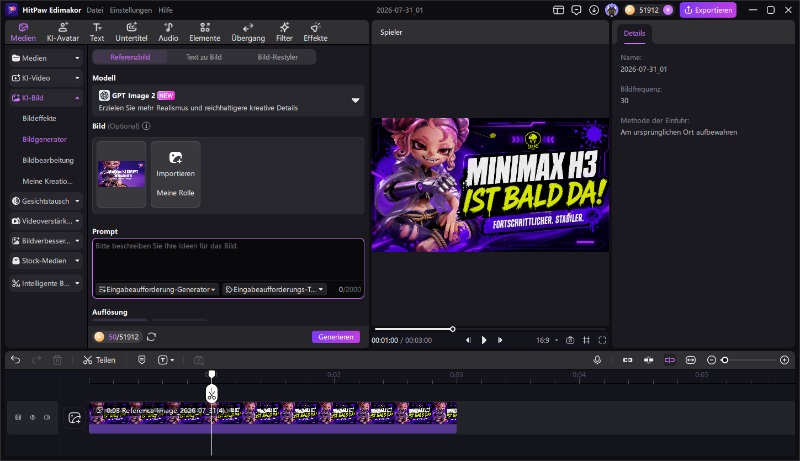Open the Einstellungen menu

[131, 10]
